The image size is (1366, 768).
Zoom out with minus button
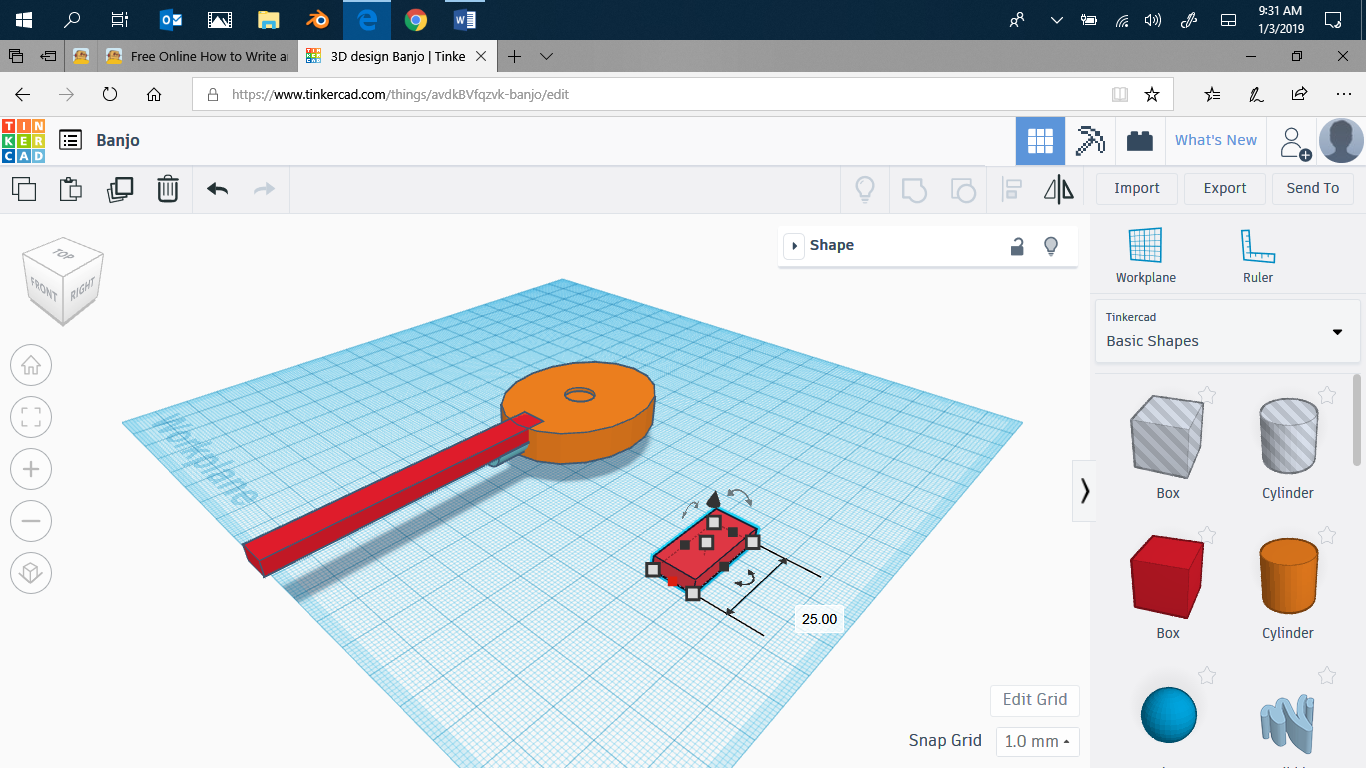click(31, 521)
